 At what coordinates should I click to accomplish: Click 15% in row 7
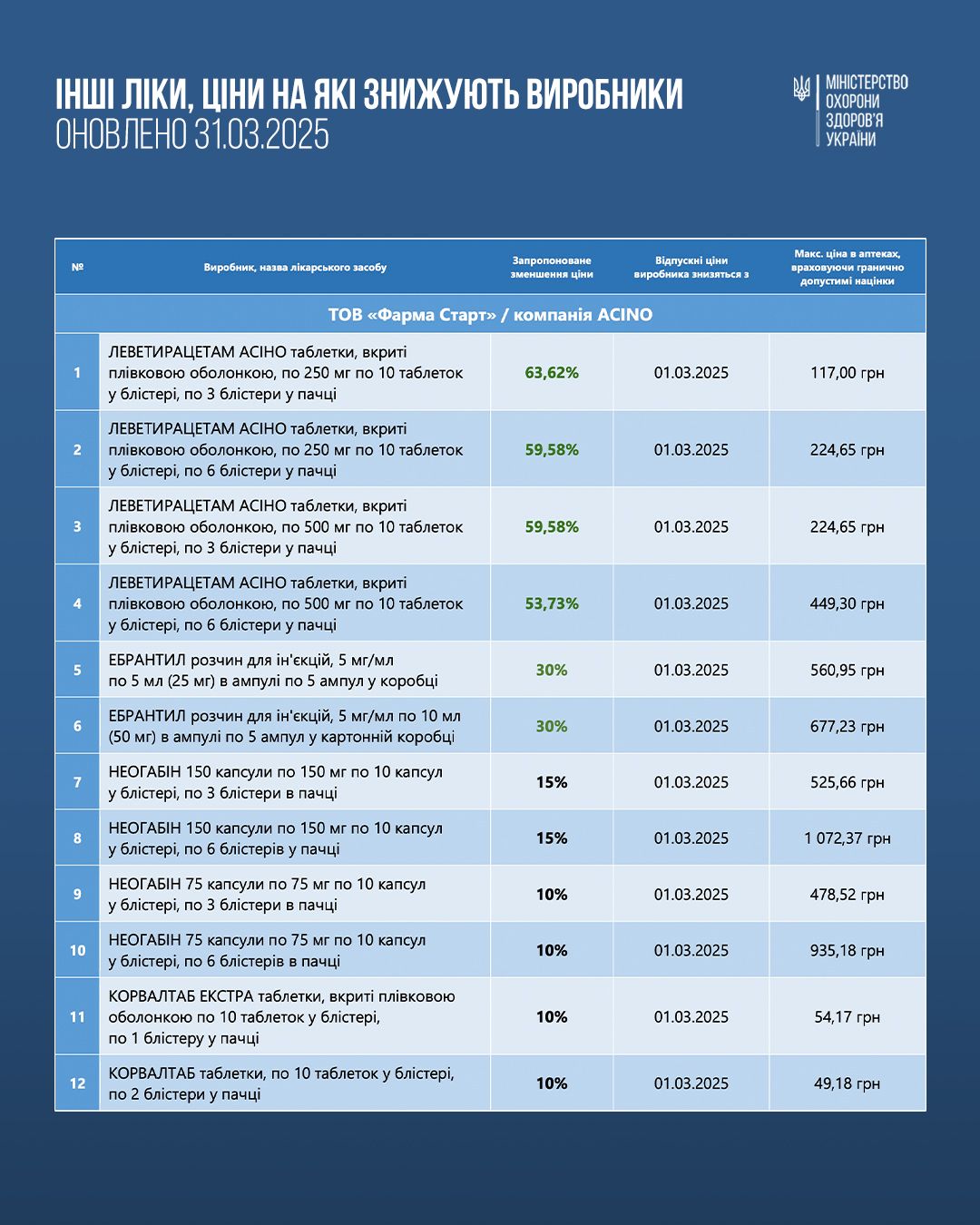point(552,783)
